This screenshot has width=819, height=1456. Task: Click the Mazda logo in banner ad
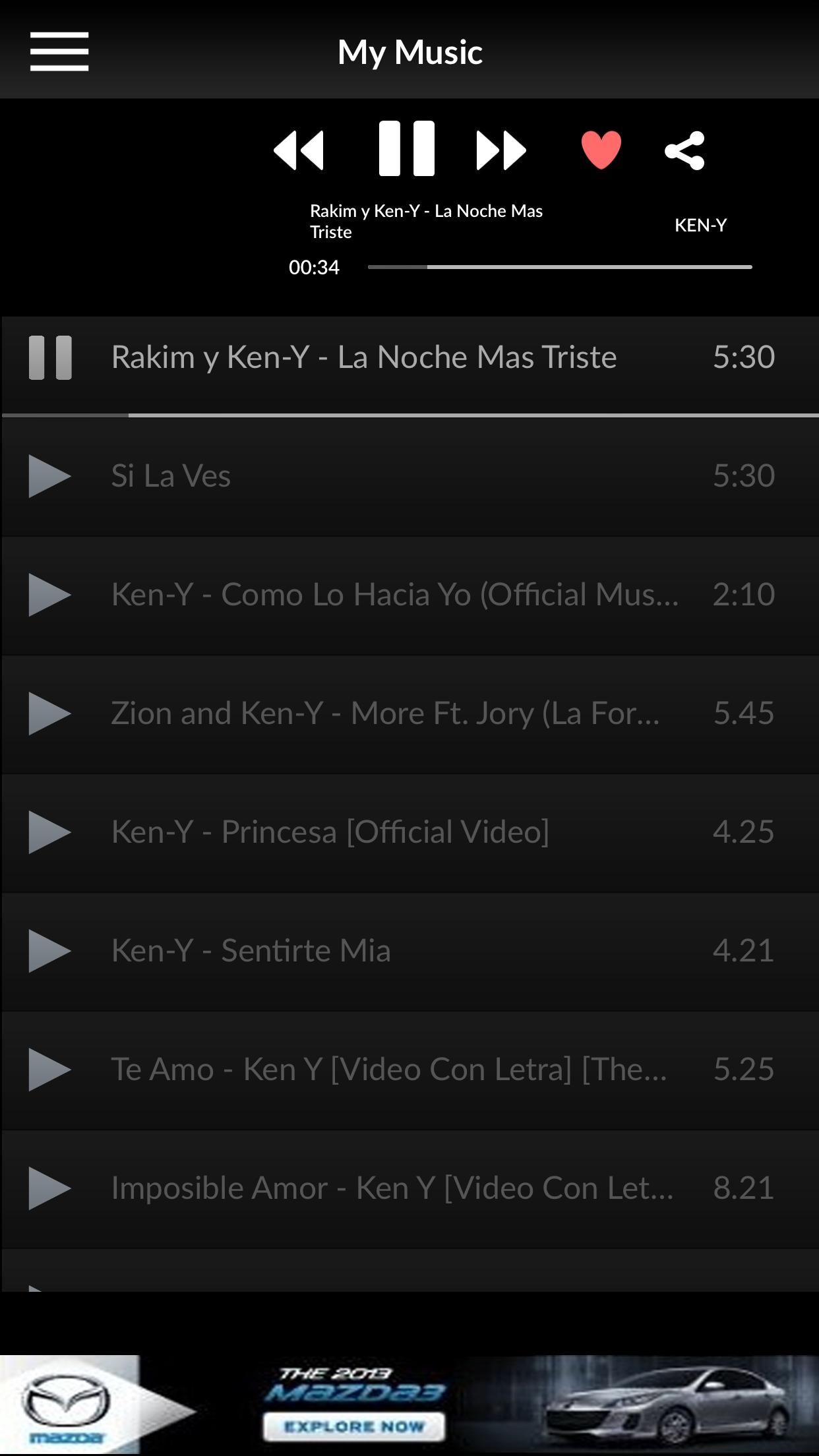(x=66, y=1405)
